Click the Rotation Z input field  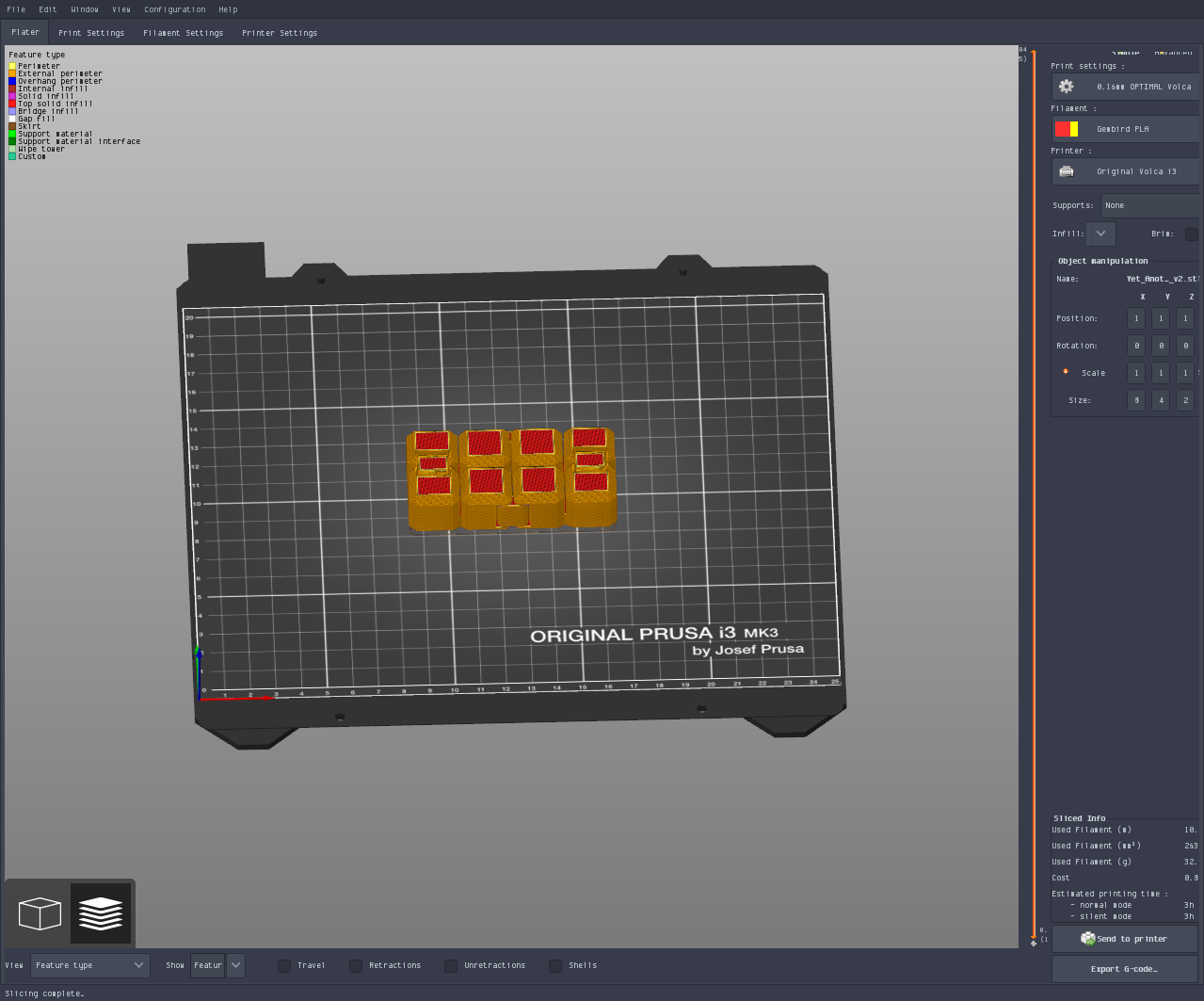(x=1186, y=346)
